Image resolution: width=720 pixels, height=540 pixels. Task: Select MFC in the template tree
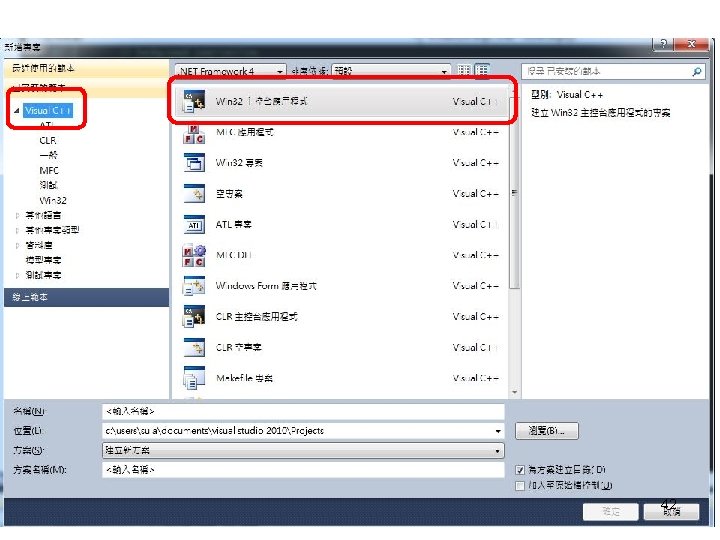(49, 171)
